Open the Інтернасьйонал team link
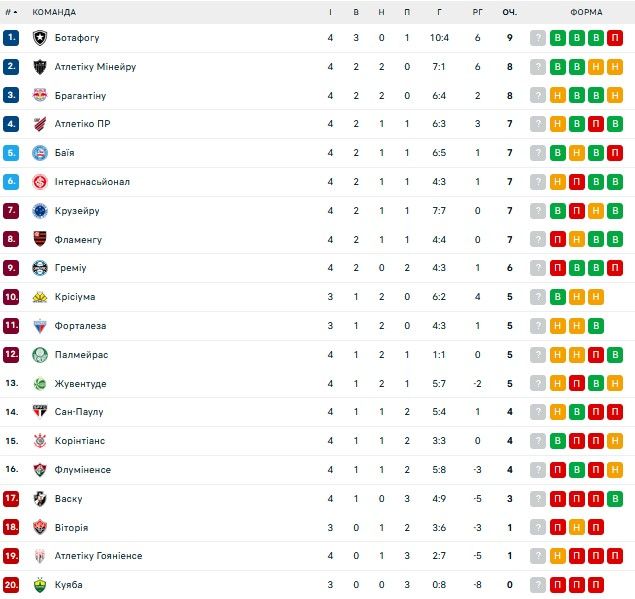Screen dimensions: 635x599 [x=92, y=182]
